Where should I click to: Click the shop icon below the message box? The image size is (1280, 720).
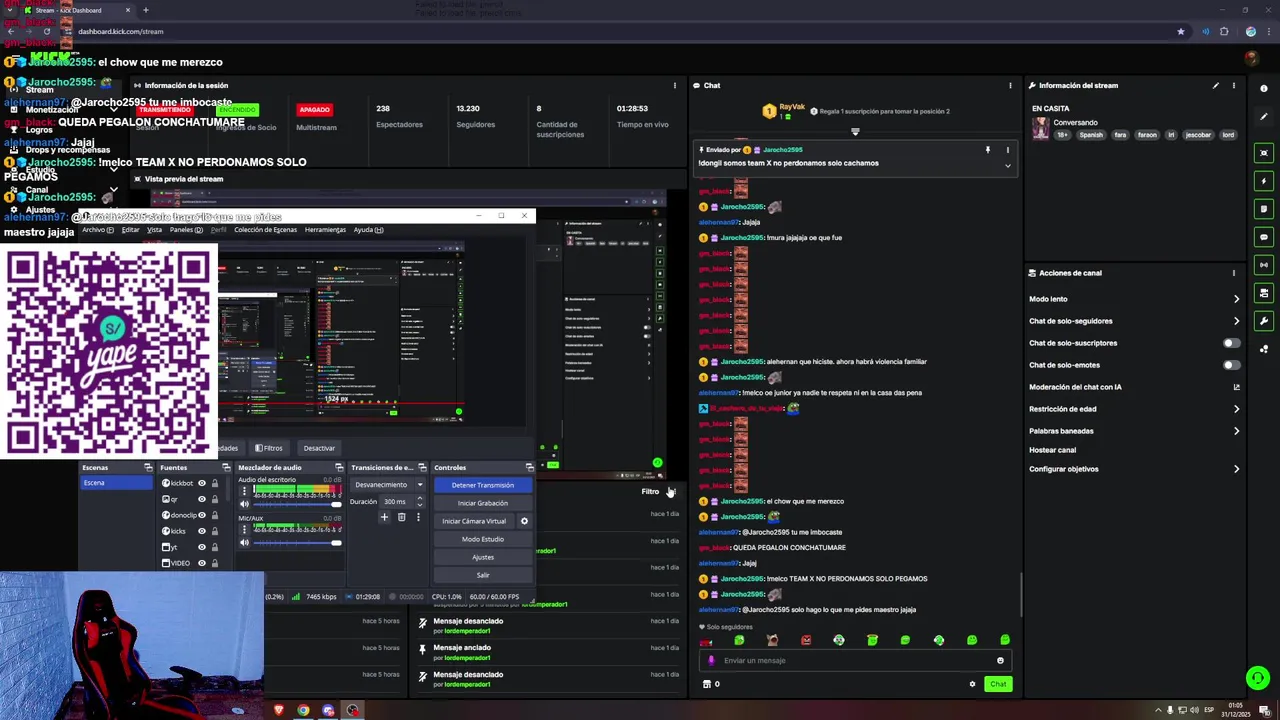coord(707,684)
